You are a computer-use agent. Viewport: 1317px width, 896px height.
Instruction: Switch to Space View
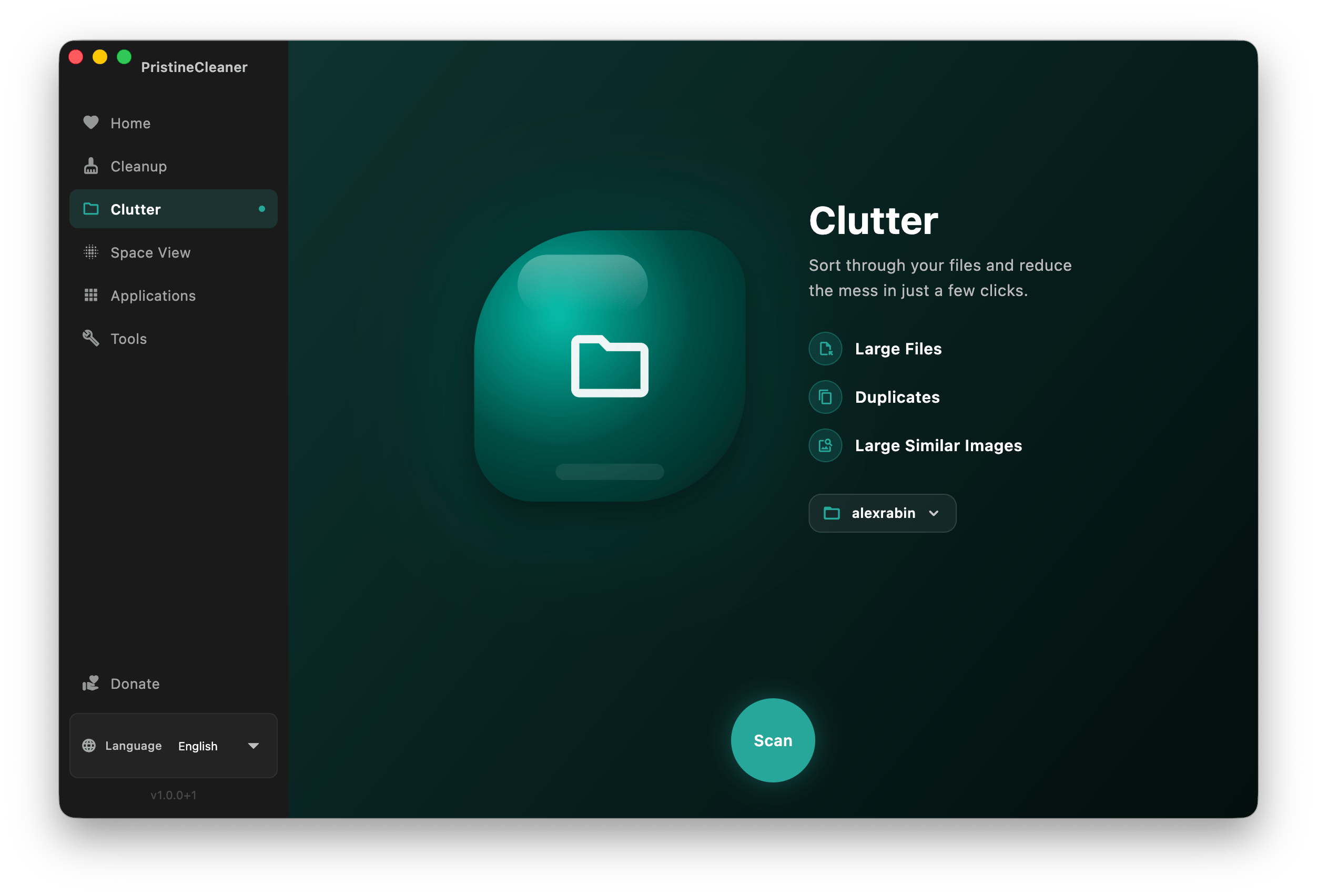[174, 252]
